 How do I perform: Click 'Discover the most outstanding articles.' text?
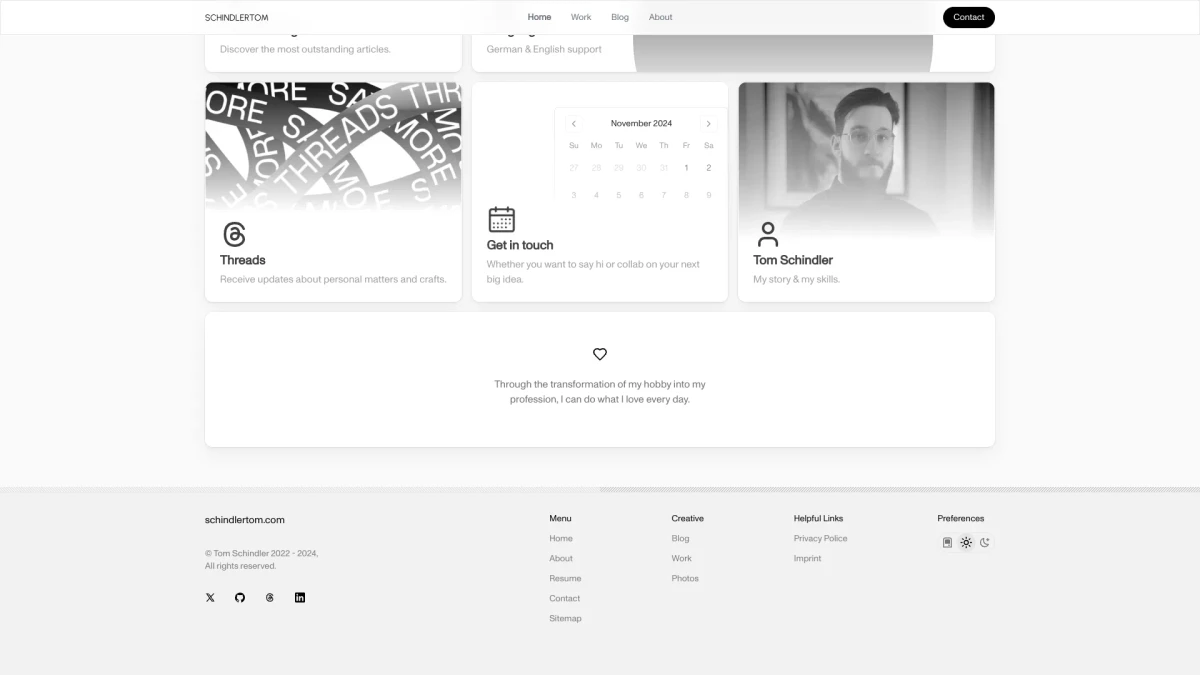pyautogui.click(x=305, y=49)
